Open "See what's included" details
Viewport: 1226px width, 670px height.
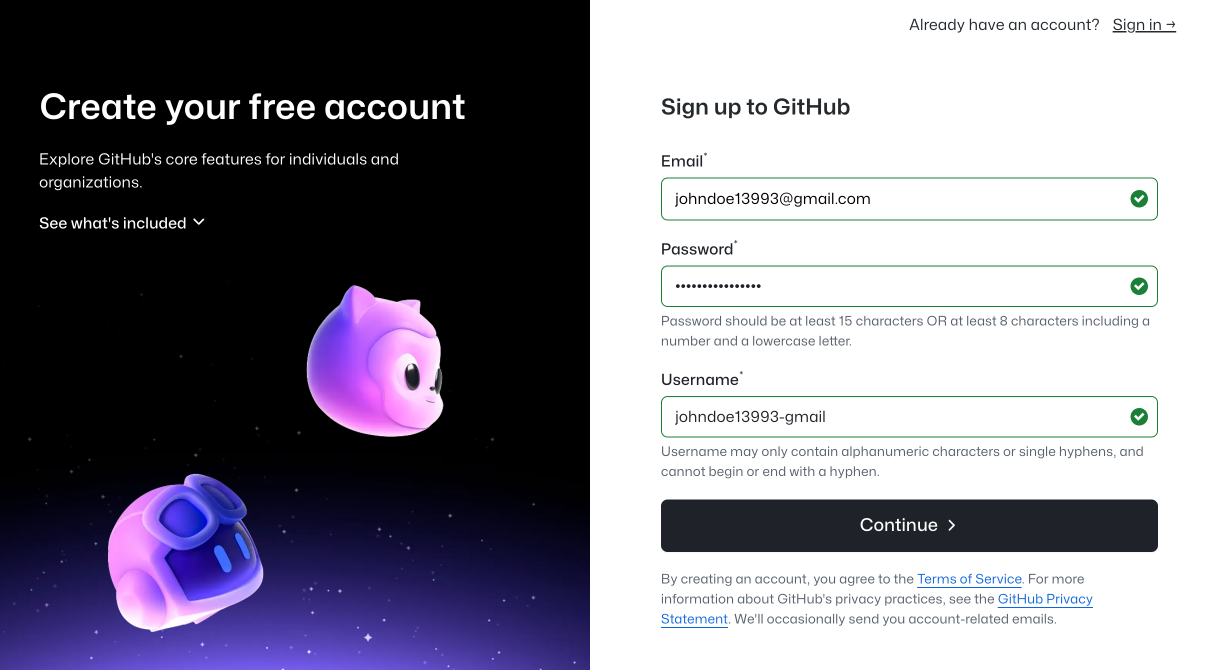[x=113, y=223]
